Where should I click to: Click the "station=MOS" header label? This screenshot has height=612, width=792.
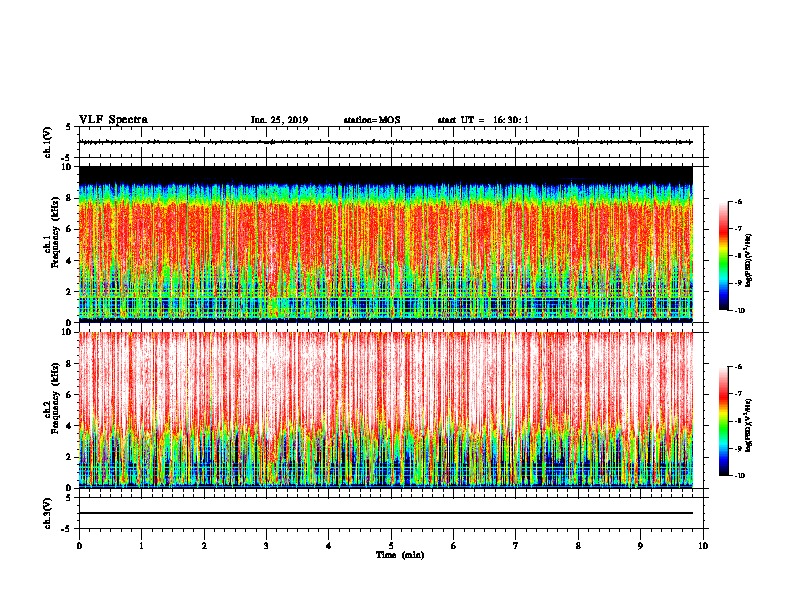372,120
